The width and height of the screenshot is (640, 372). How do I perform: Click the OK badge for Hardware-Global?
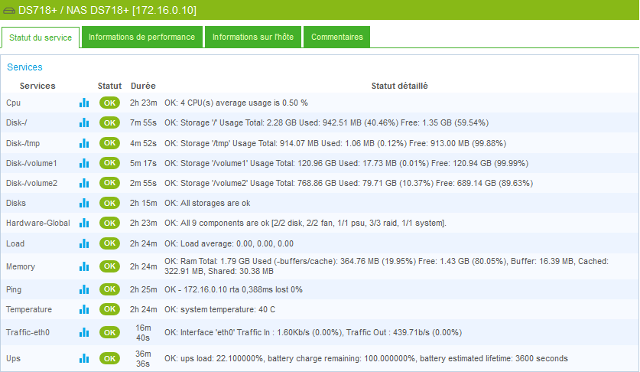click(x=109, y=223)
